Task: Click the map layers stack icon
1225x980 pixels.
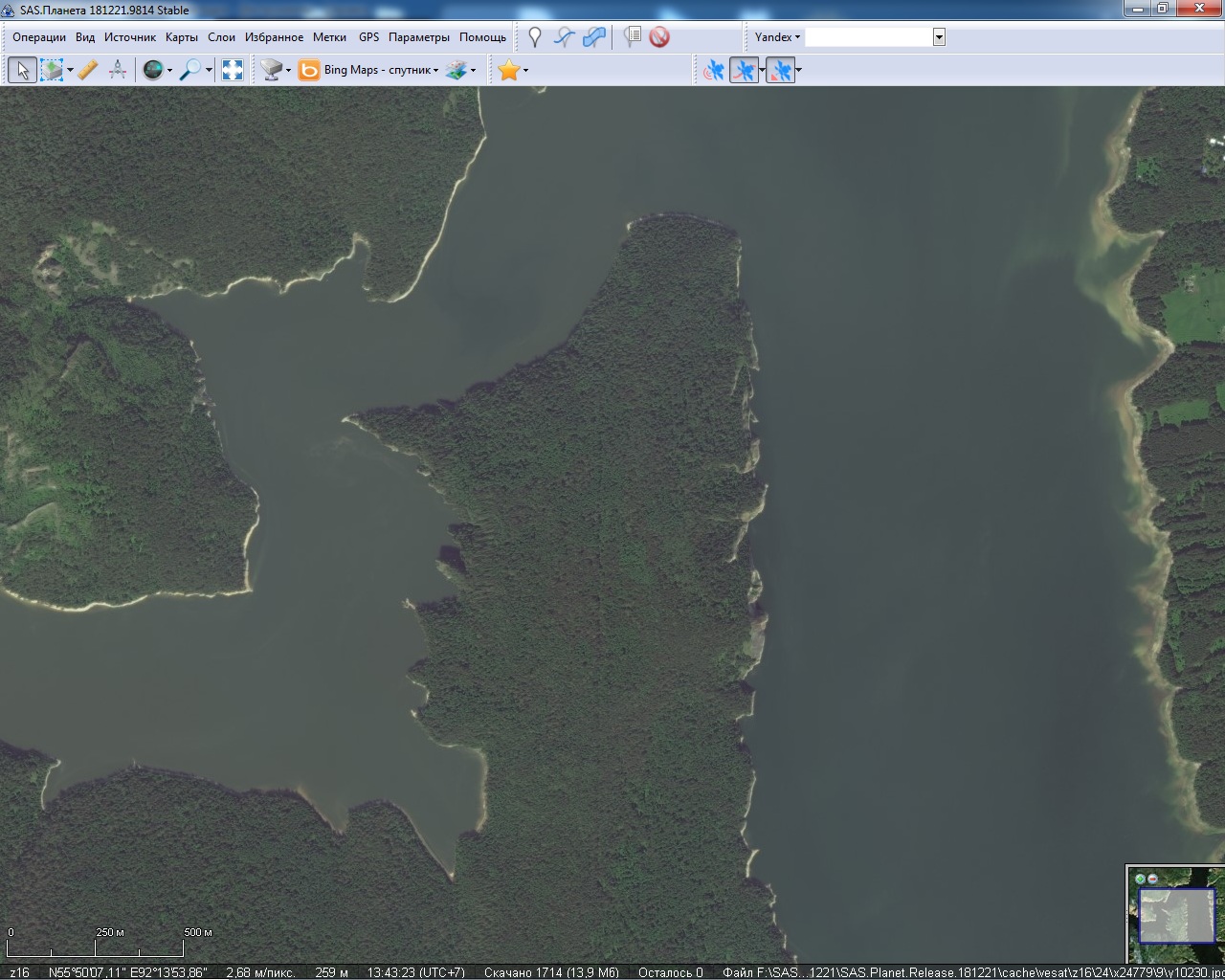Action: [x=457, y=70]
